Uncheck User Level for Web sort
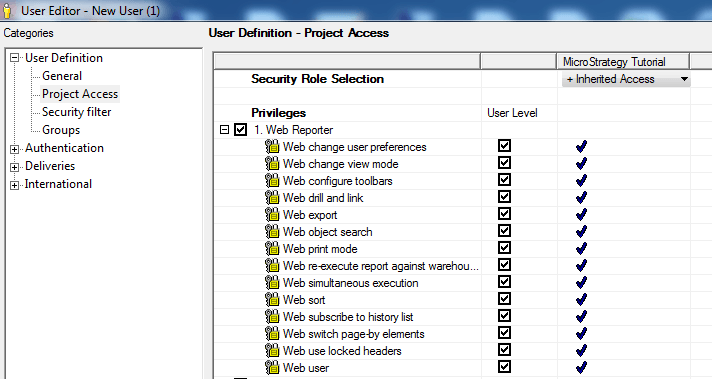712x379 pixels. pos(504,299)
